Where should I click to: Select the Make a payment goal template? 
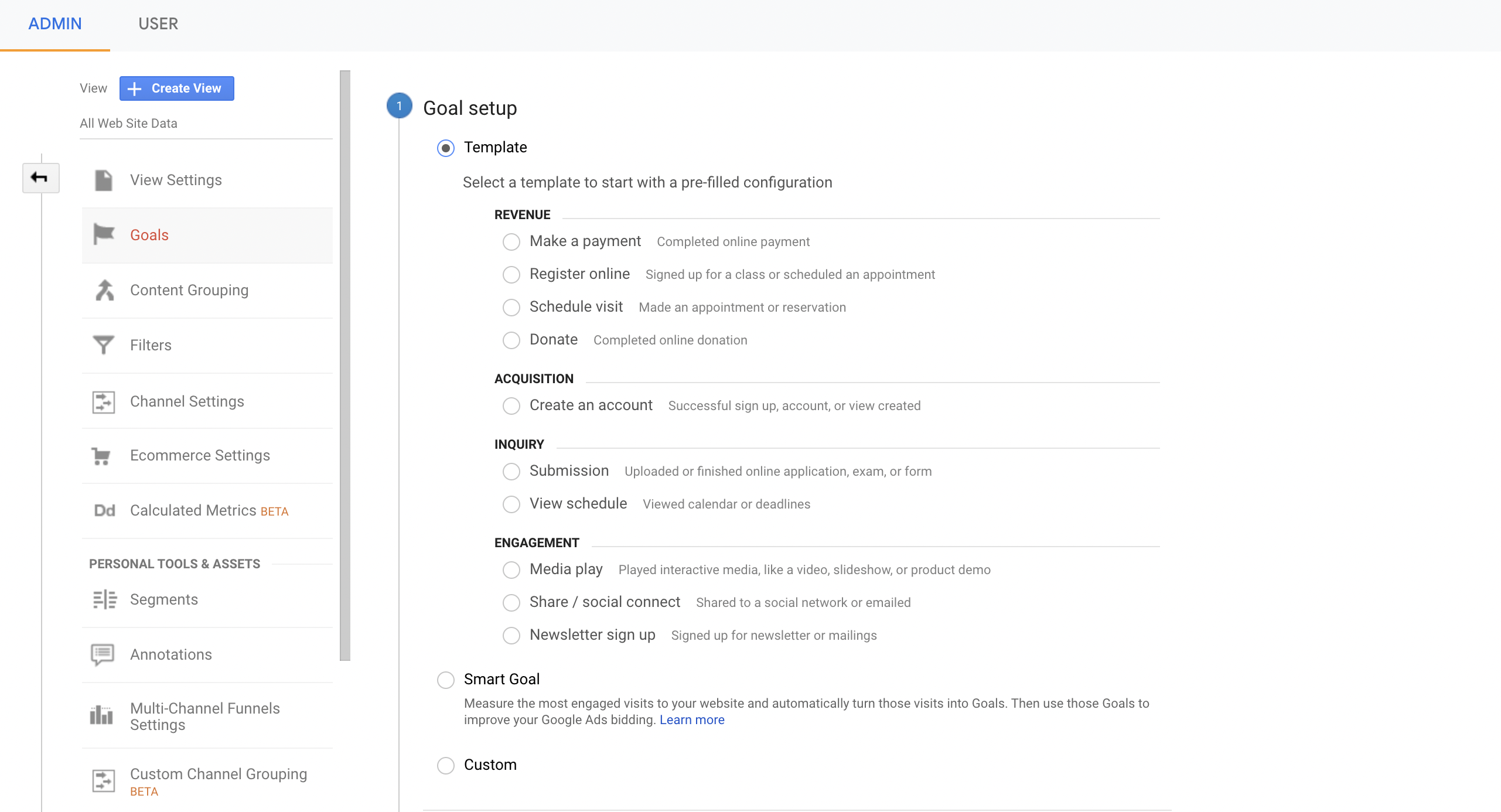click(x=511, y=241)
